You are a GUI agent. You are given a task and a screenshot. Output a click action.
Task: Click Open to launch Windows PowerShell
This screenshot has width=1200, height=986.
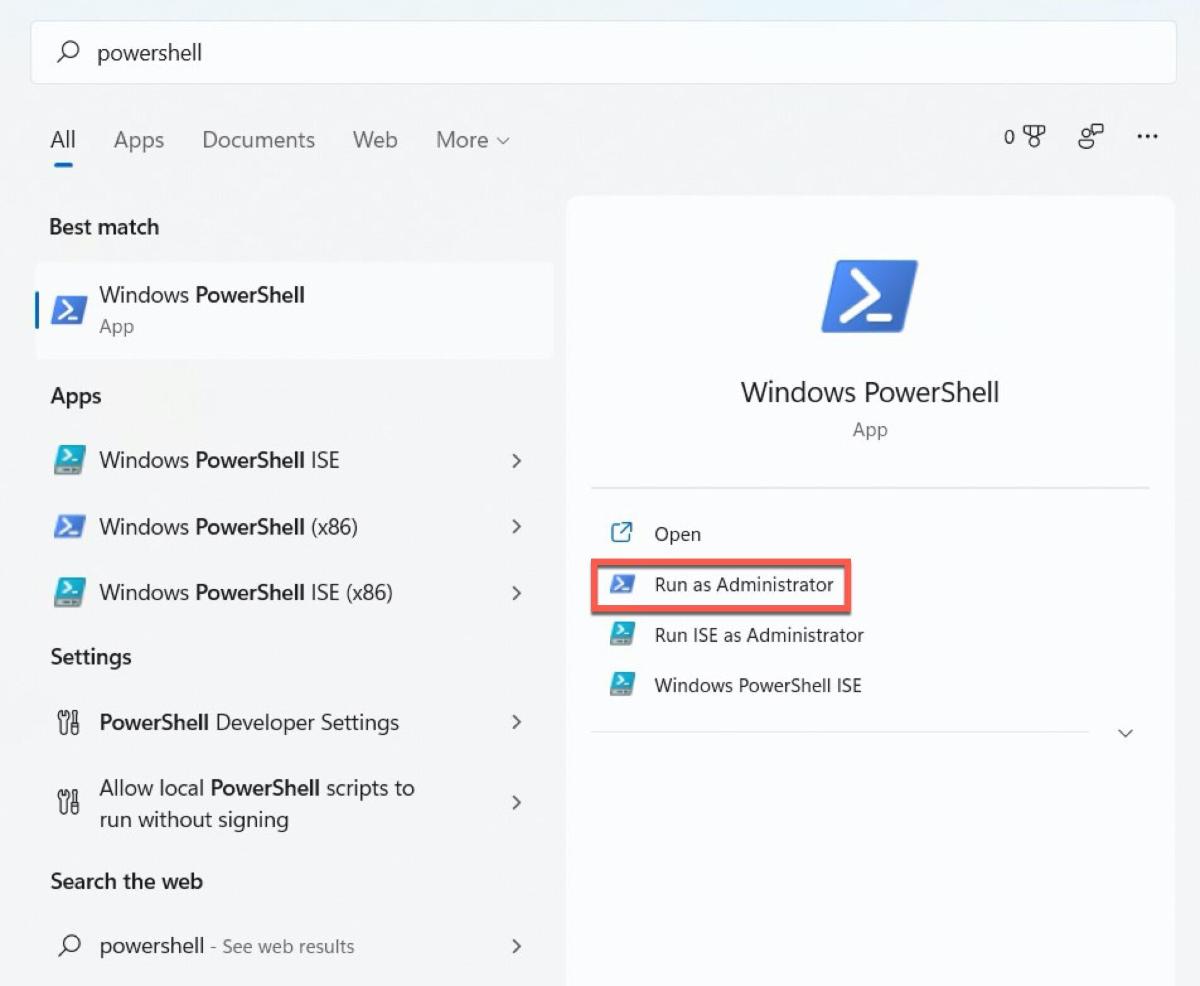tap(678, 534)
